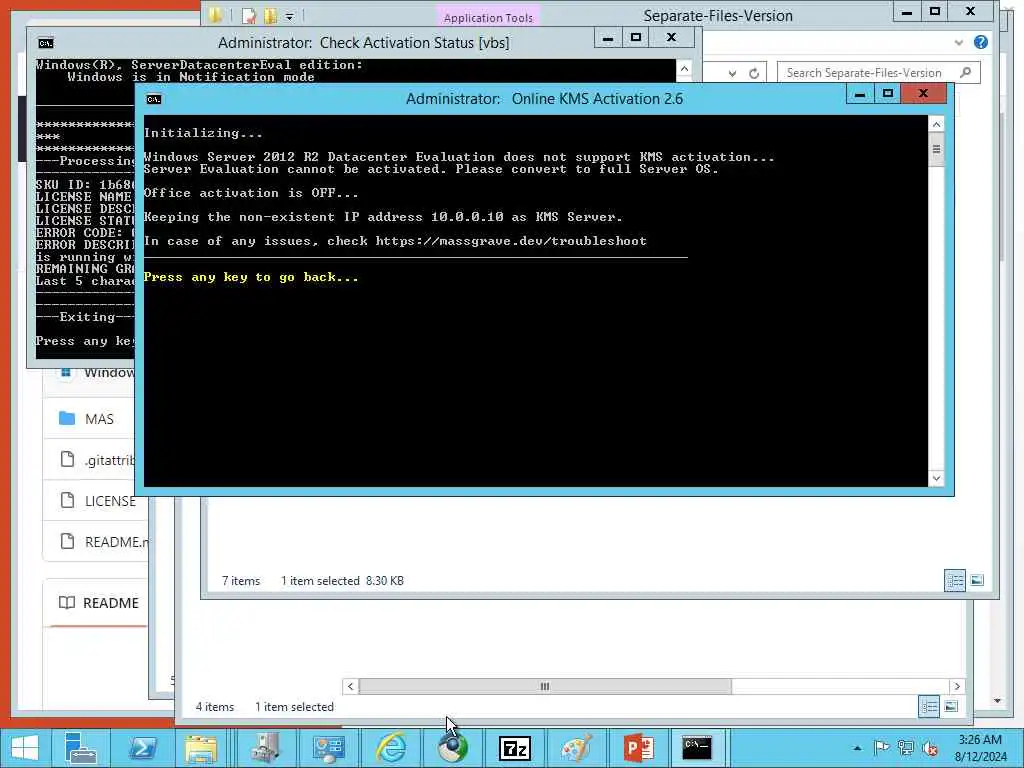Click the right arrow of horizontal scrollbar

957,686
